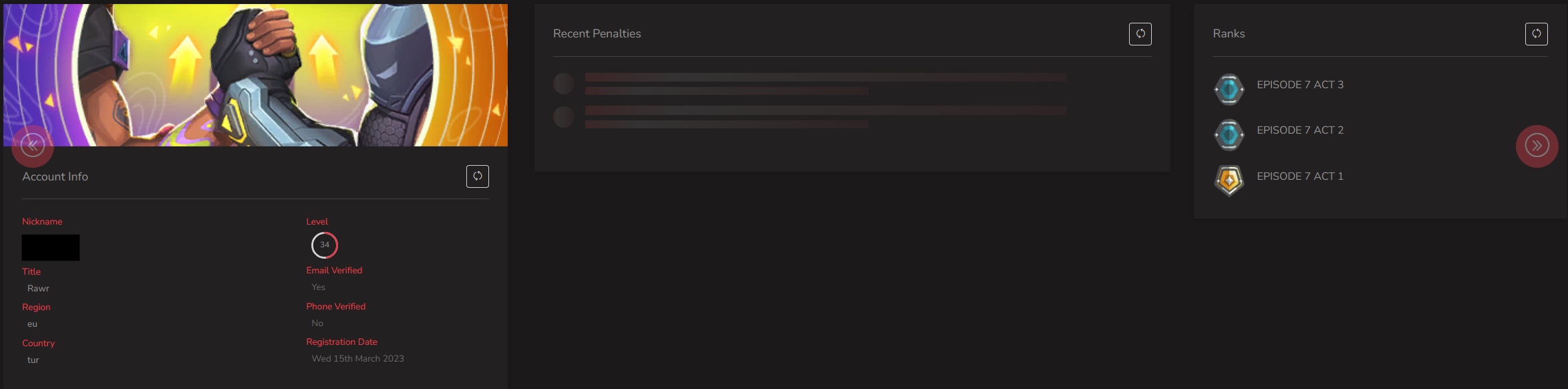1568x389 pixels.
Task: Click the Recent Penalties heading
Action: (597, 33)
